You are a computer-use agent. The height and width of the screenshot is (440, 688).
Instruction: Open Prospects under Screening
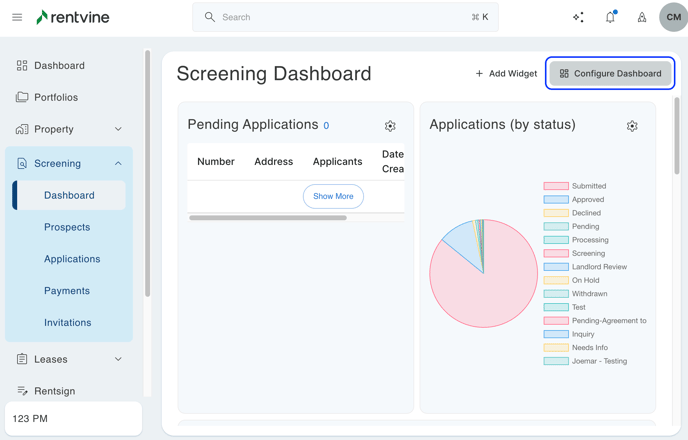click(x=67, y=227)
